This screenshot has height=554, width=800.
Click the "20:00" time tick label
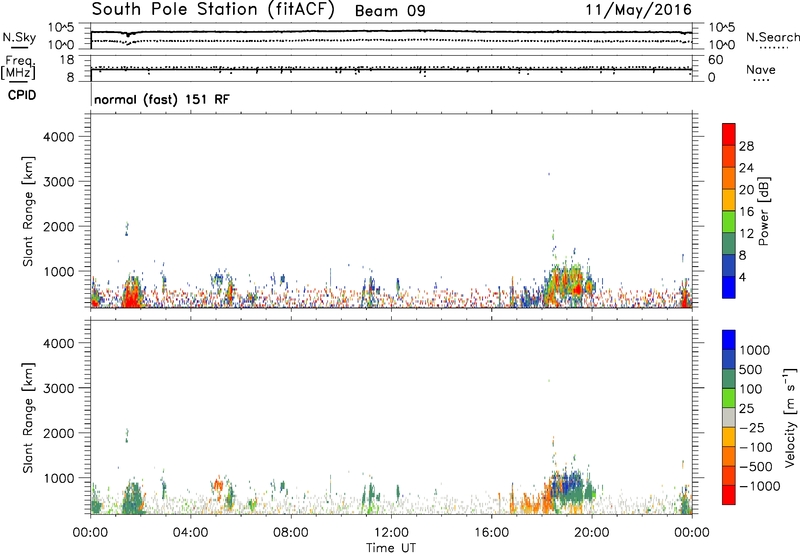click(x=592, y=533)
